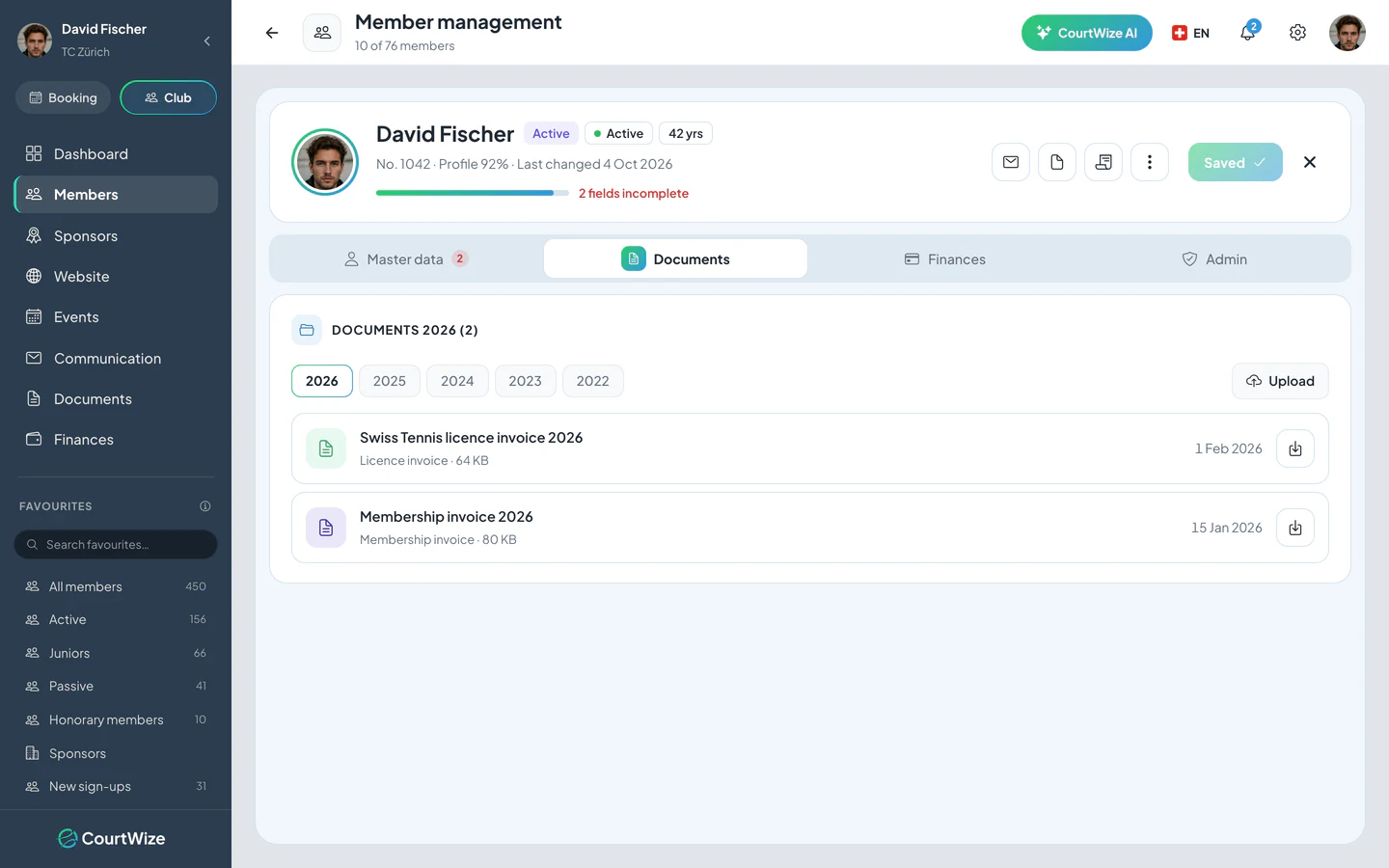1389x868 pixels.
Task: Focus the Search favourites field
Action: pos(116,544)
